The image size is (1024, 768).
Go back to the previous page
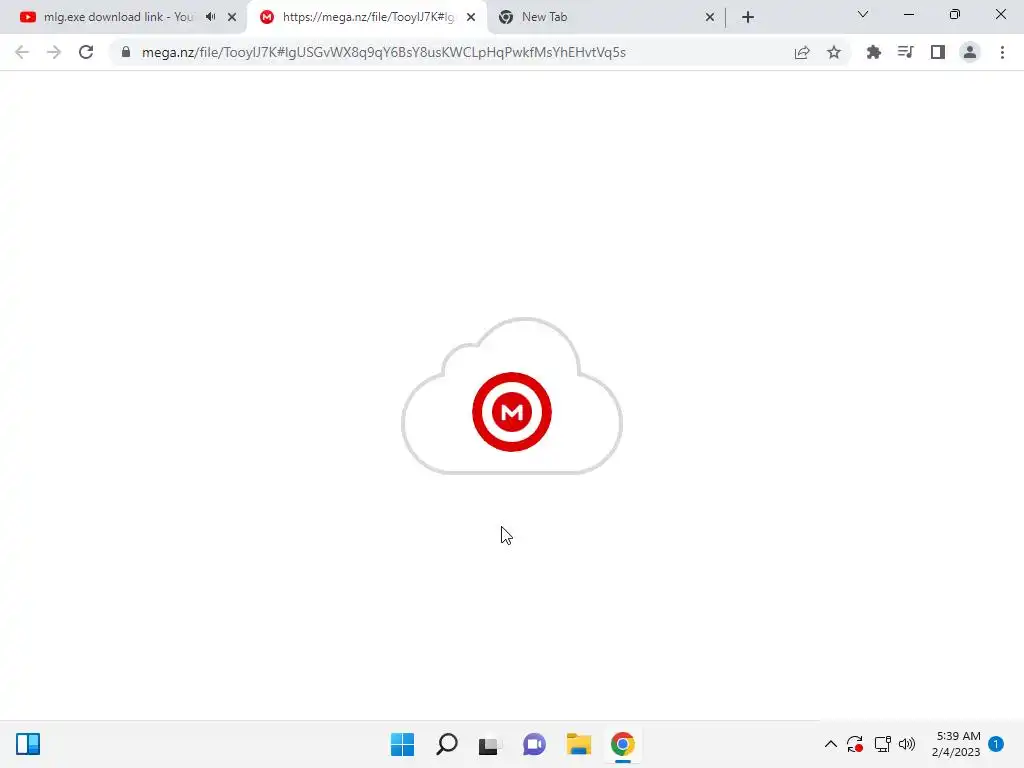click(x=22, y=52)
